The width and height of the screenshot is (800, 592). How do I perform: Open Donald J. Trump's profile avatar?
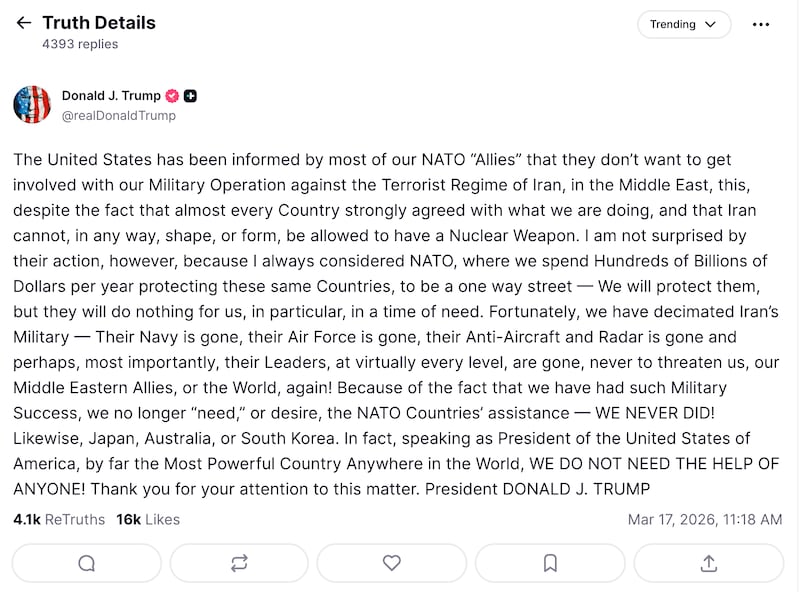[x=32, y=104]
